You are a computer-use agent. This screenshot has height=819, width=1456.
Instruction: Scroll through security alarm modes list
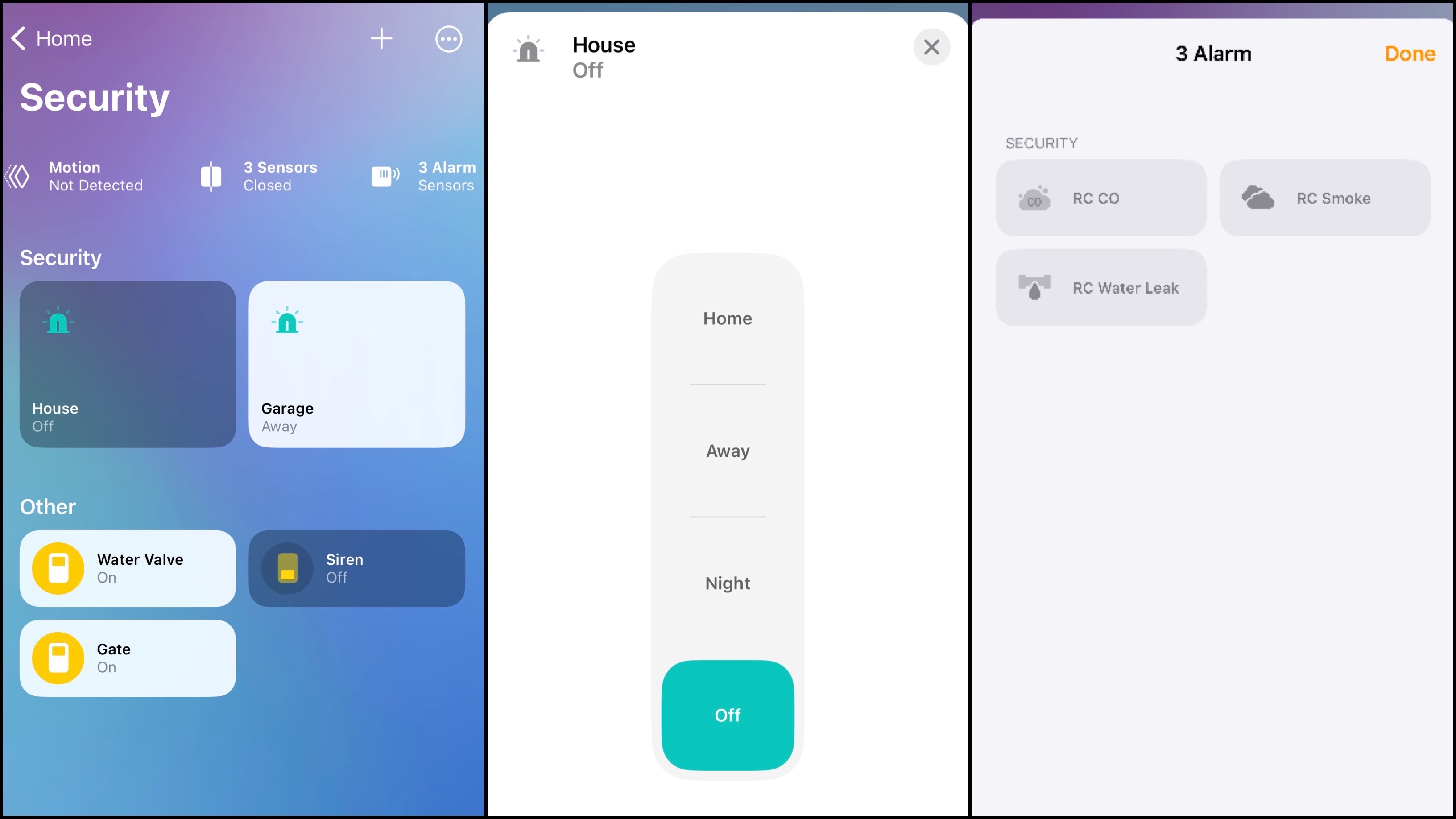click(x=727, y=516)
